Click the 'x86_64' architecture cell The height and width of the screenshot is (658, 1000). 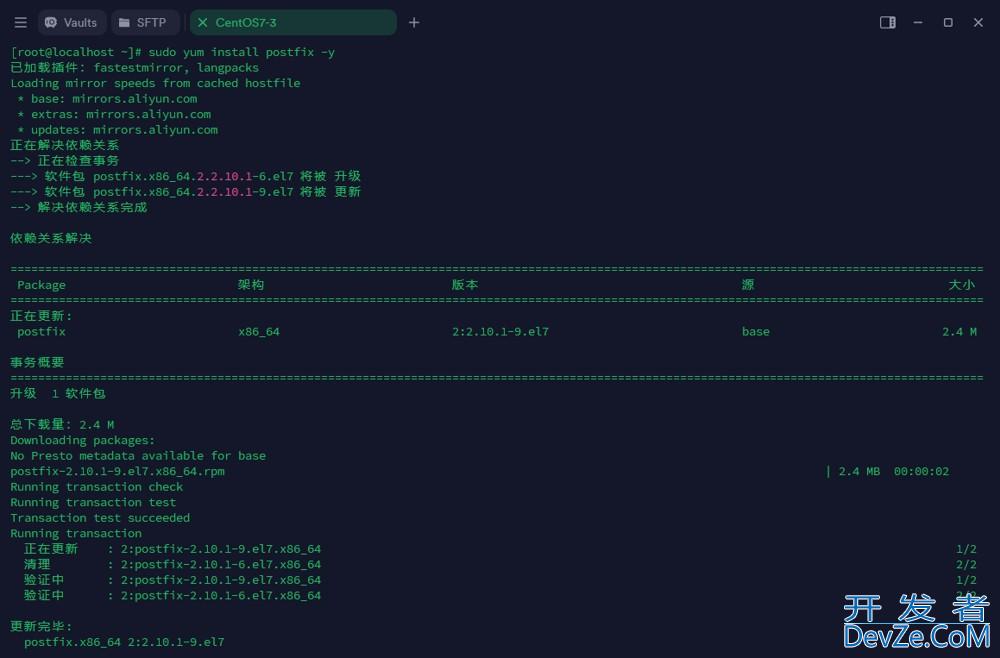259,332
